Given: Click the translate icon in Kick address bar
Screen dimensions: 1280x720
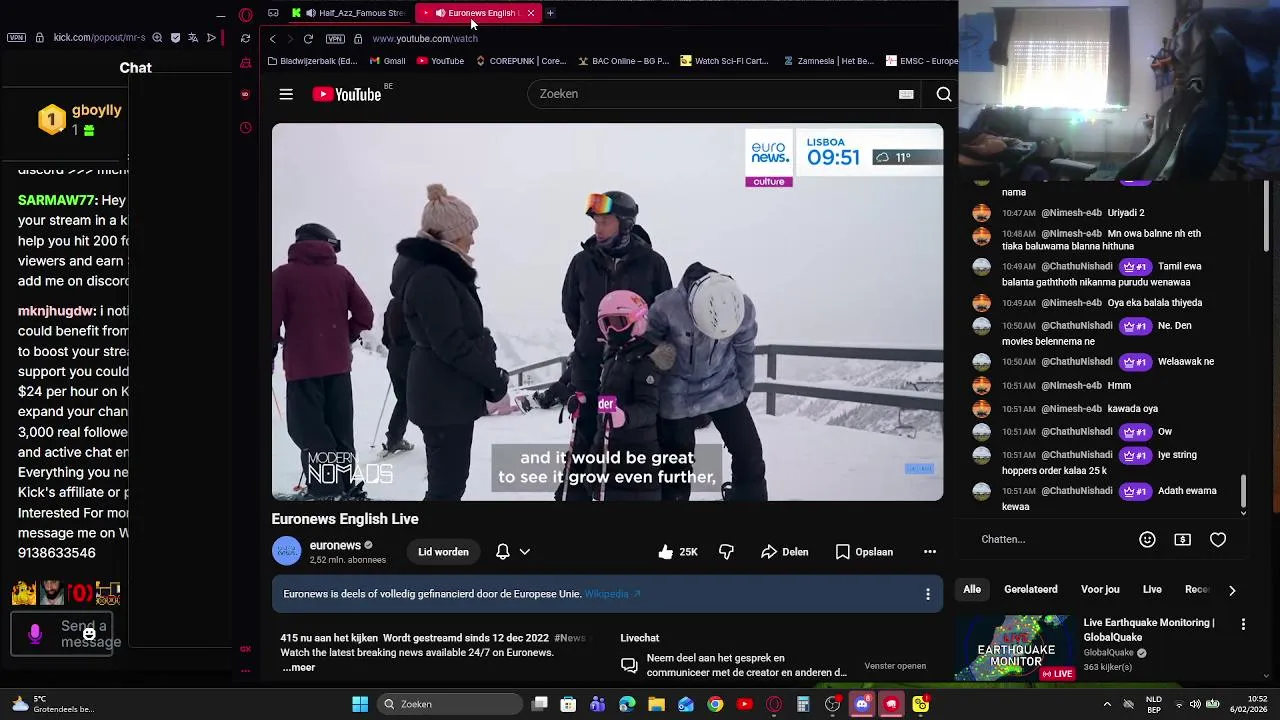Looking at the screenshot, I should point(194,38).
